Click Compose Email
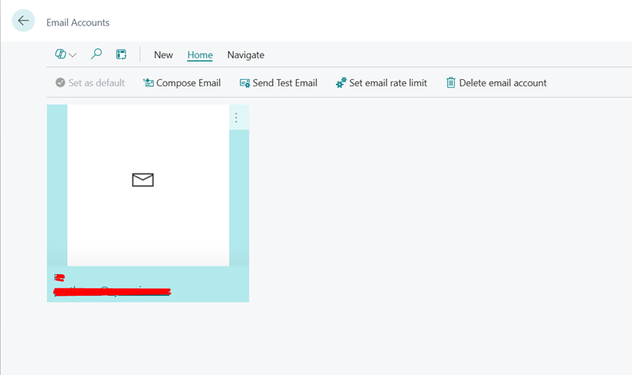The image size is (632, 375). click(182, 83)
